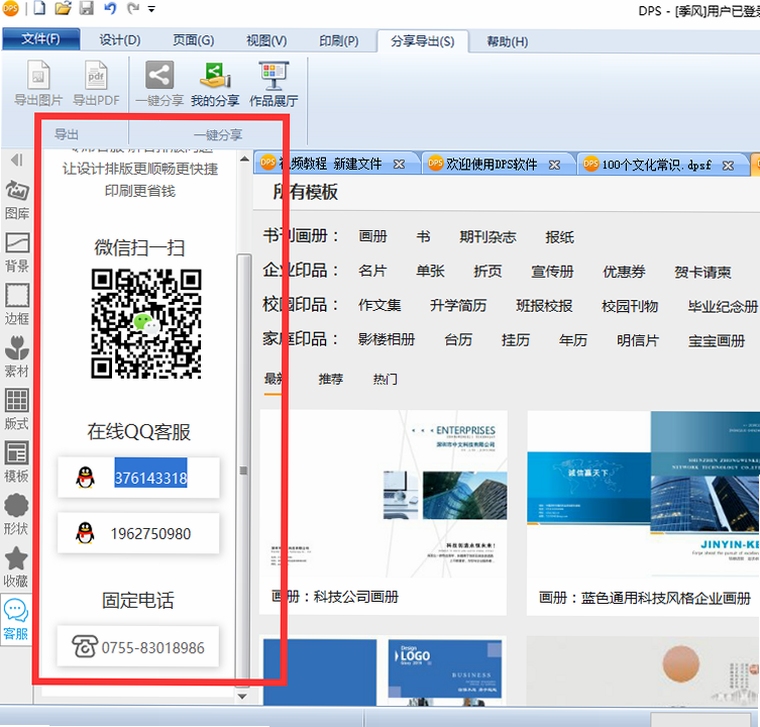760x727 pixels.
Task: Select the 明信片 template category
Action: click(x=638, y=340)
